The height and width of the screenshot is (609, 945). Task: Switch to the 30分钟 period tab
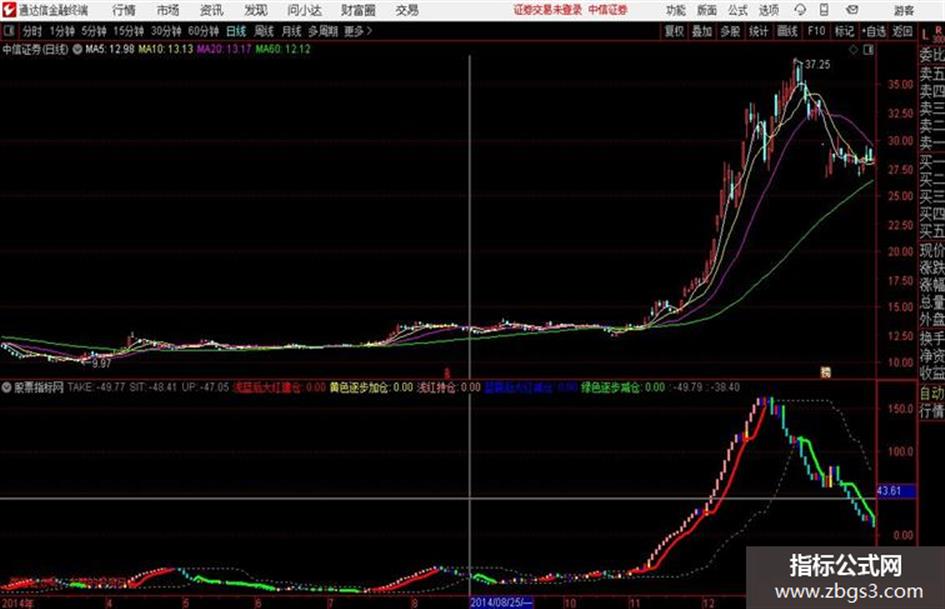coord(166,31)
